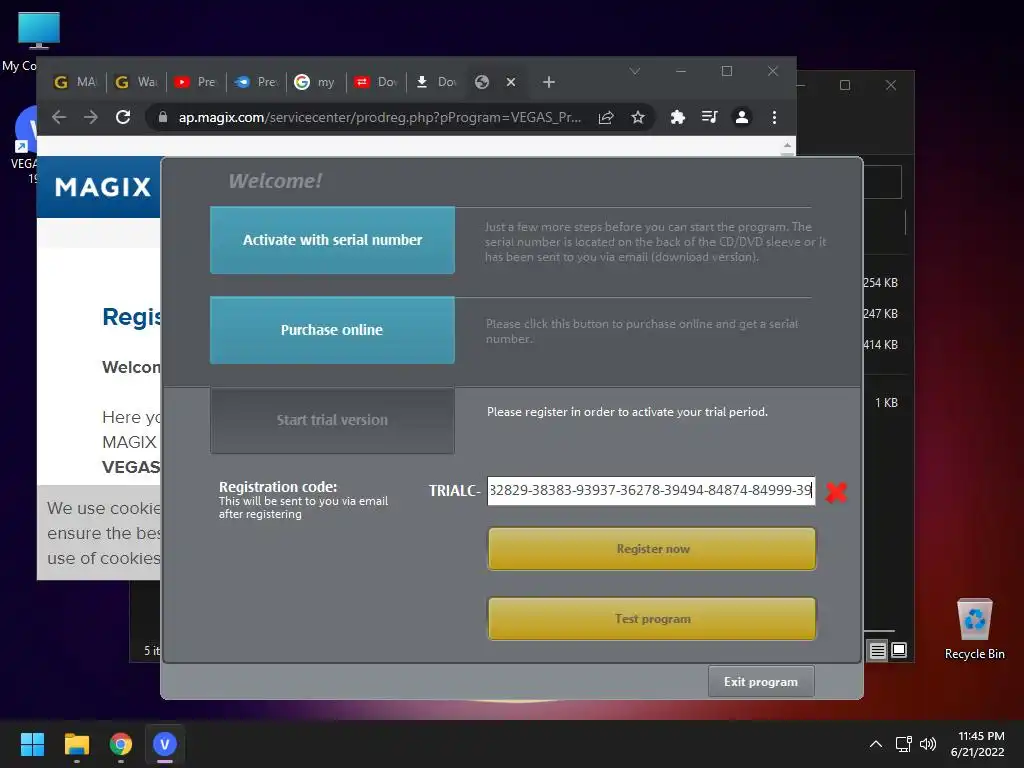Switch to blue icon tab 'Pre'
The width and height of the screenshot is (1024, 768).
coord(256,82)
